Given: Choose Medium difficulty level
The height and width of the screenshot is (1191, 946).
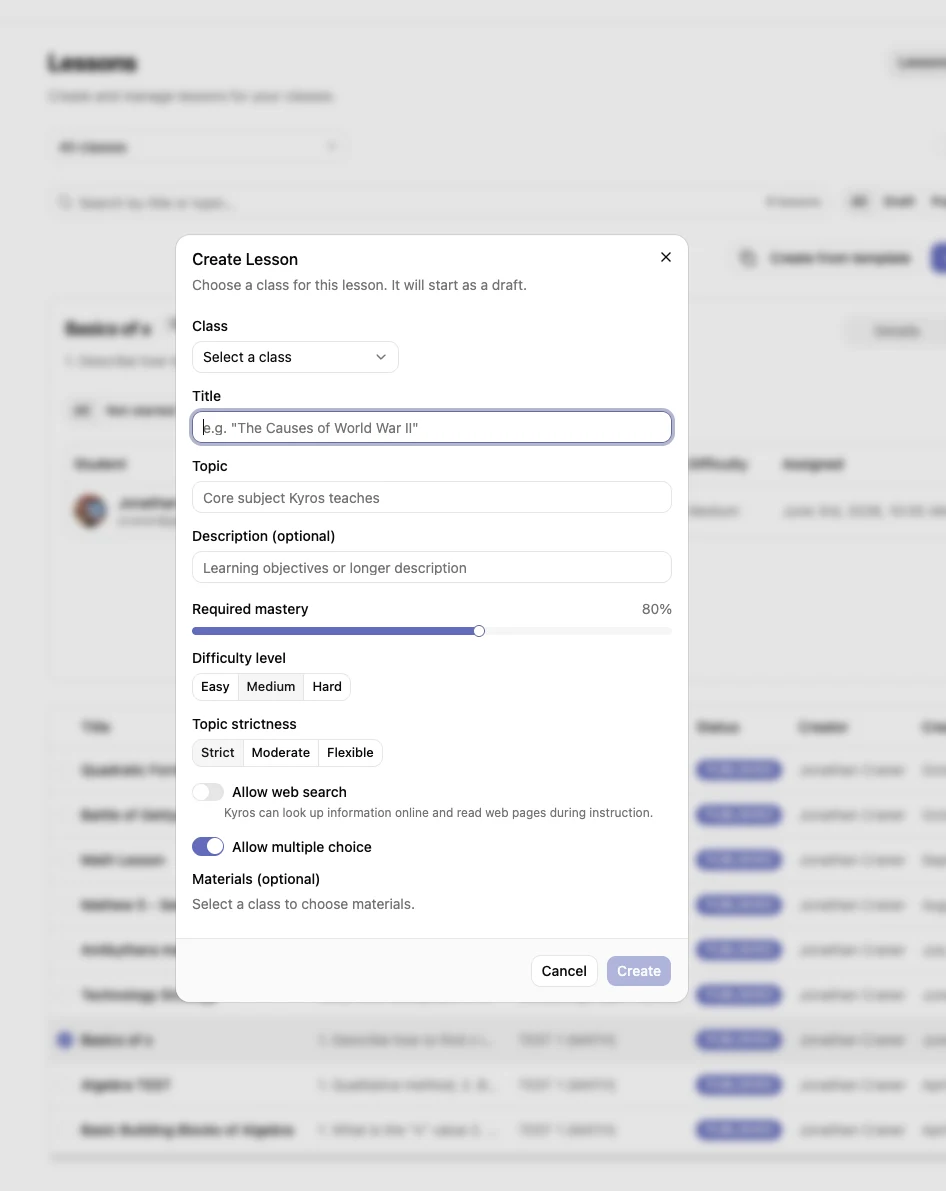Looking at the screenshot, I should pyautogui.click(x=271, y=687).
